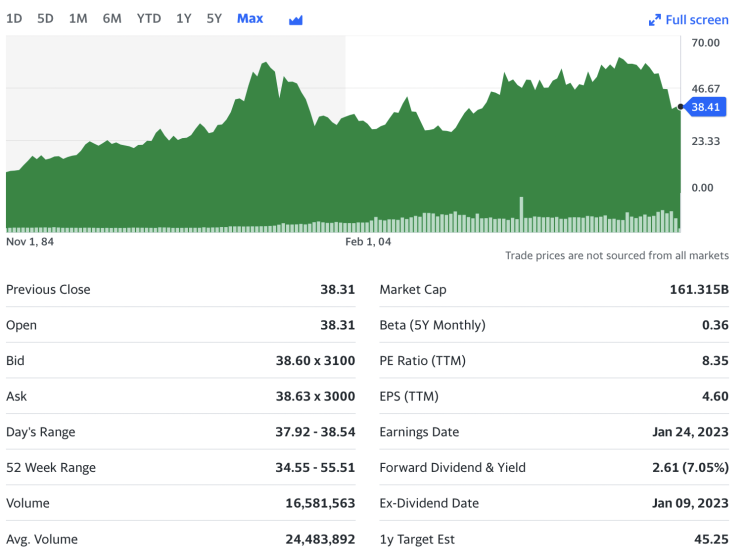The image size is (743, 558).
Task: Click the Nov 1, 84 axis label
Action: point(30,241)
